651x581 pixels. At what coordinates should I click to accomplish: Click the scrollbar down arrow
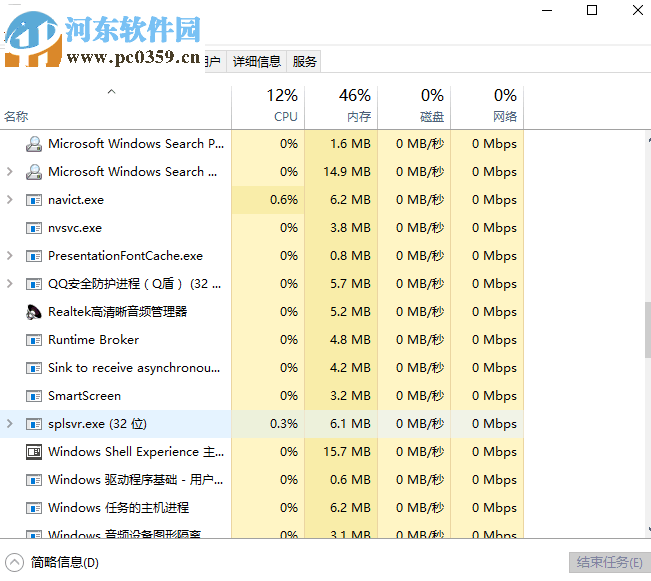pyautogui.click(x=649, y=529)
